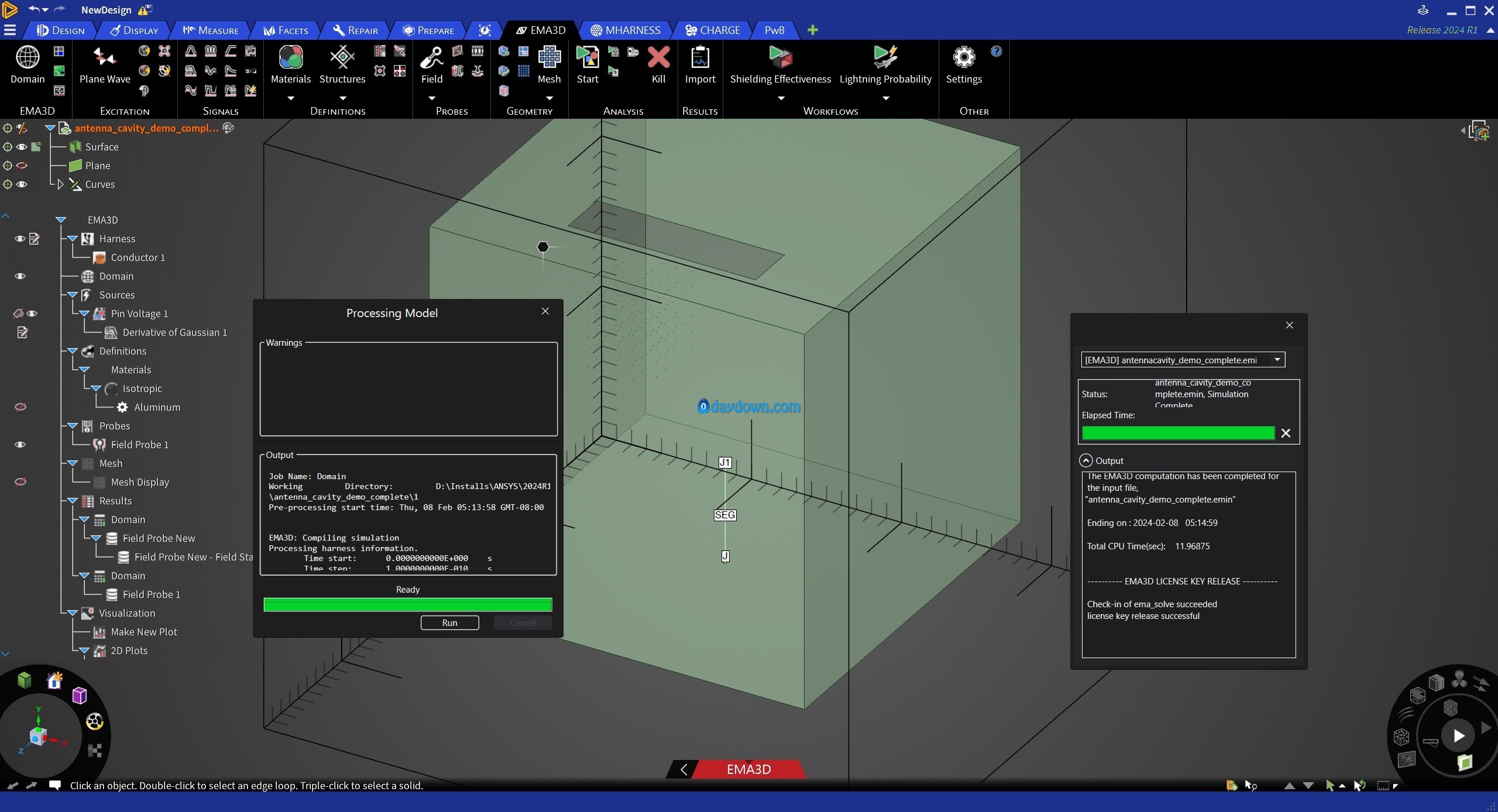Collapse the Output section chevron
This screenshot has width=1498, height=812.
pos(1085,460)
